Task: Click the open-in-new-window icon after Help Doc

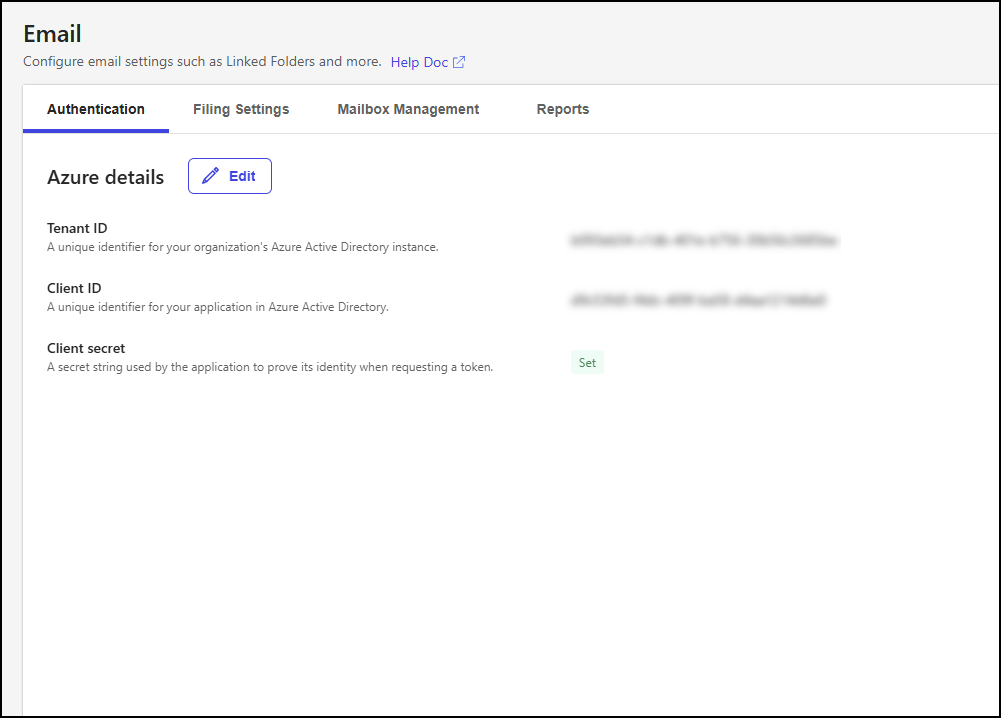Action: click(459, 61)
